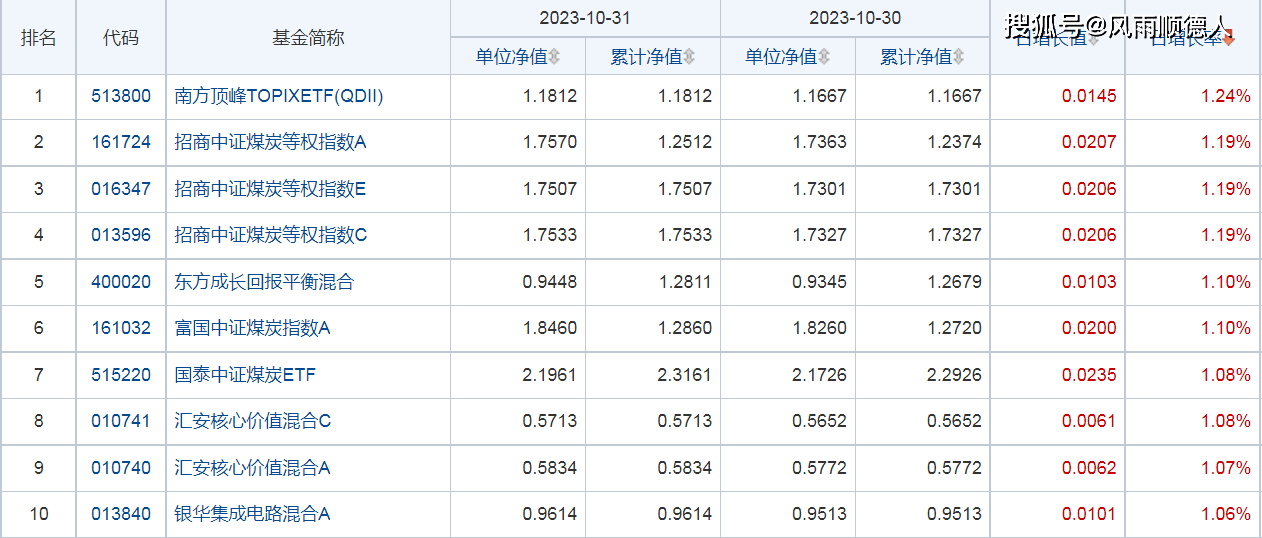Viewport: 1262px width, 538px height.
Task: Click the 代码 column header
Action: 121,38
